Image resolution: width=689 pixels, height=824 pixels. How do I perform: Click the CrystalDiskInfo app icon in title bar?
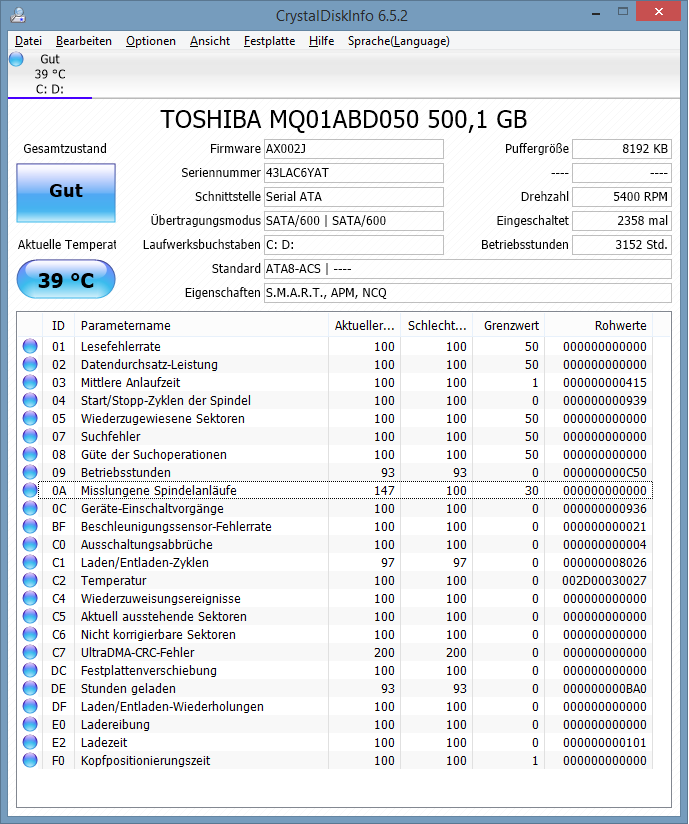18,15
